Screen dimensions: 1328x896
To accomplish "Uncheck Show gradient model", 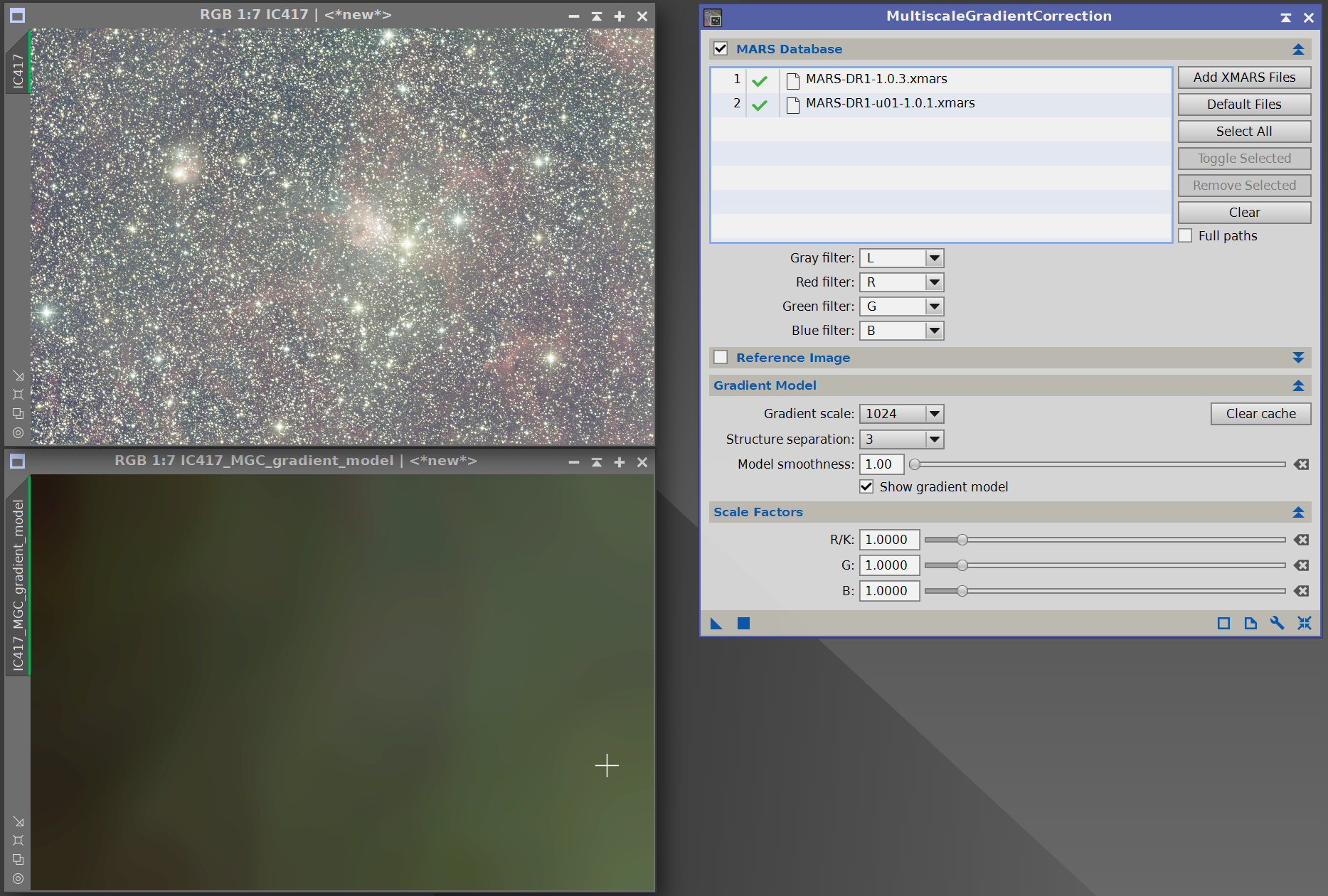I will click(866, 486).
